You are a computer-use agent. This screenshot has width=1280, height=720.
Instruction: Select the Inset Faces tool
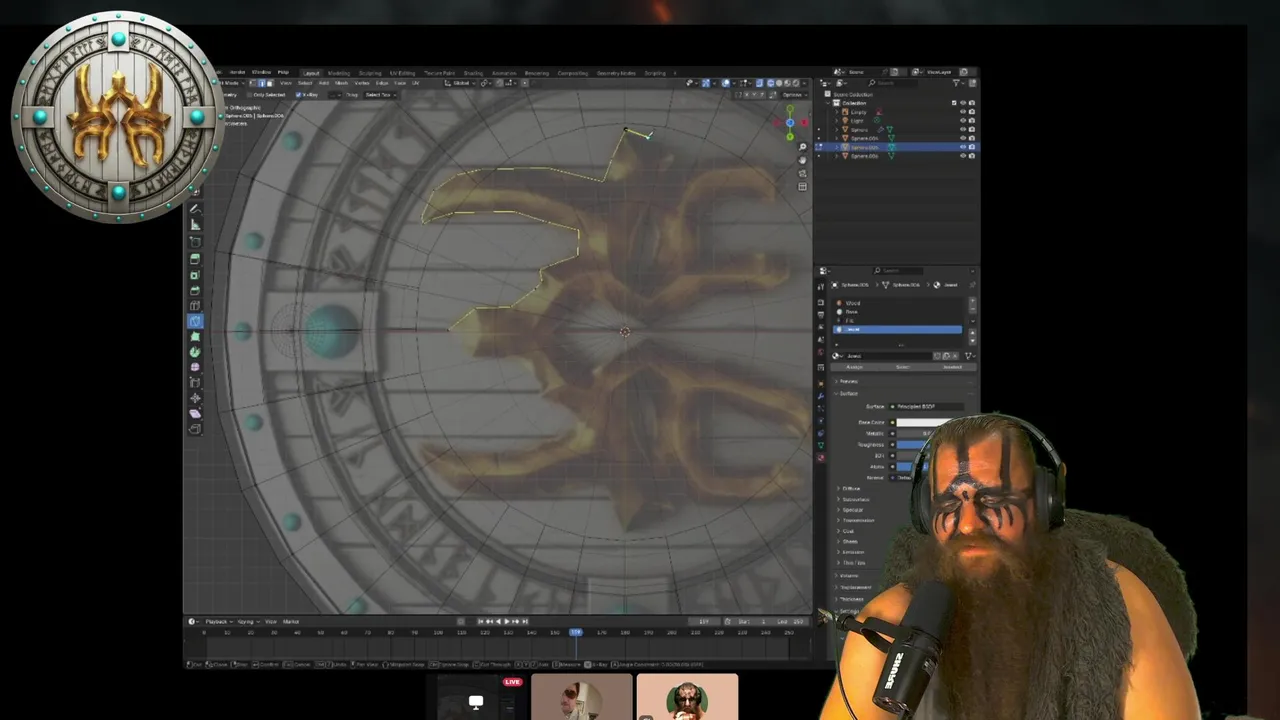pyautogui.click(x=195, y=275)
